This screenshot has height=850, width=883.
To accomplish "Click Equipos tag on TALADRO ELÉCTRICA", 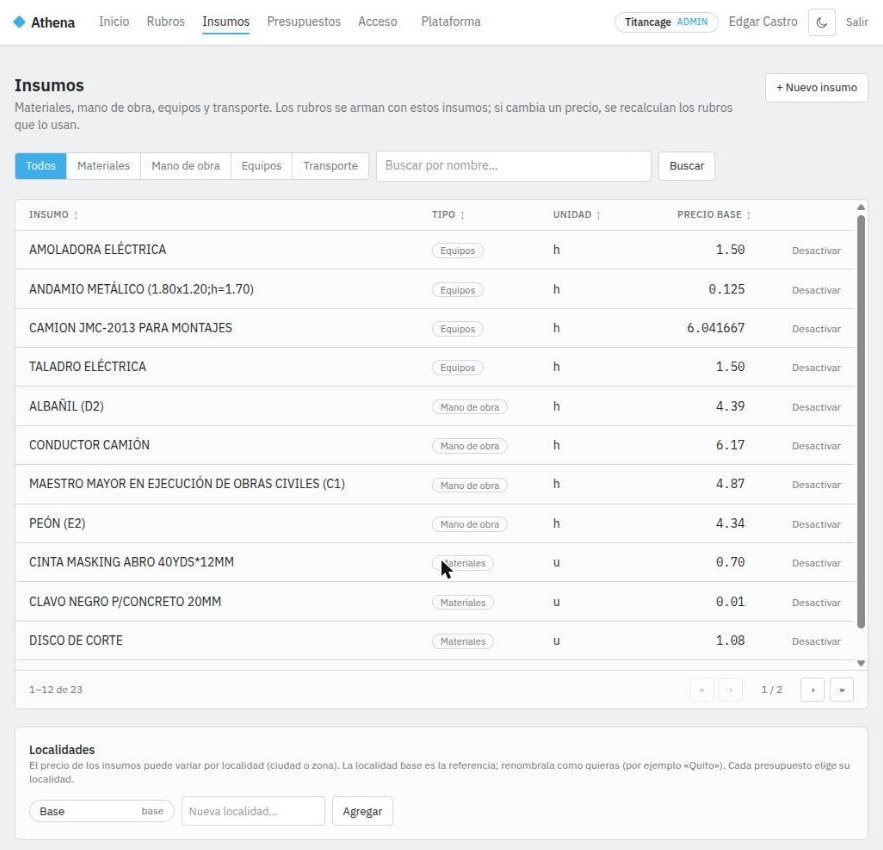I will point(457,368).
